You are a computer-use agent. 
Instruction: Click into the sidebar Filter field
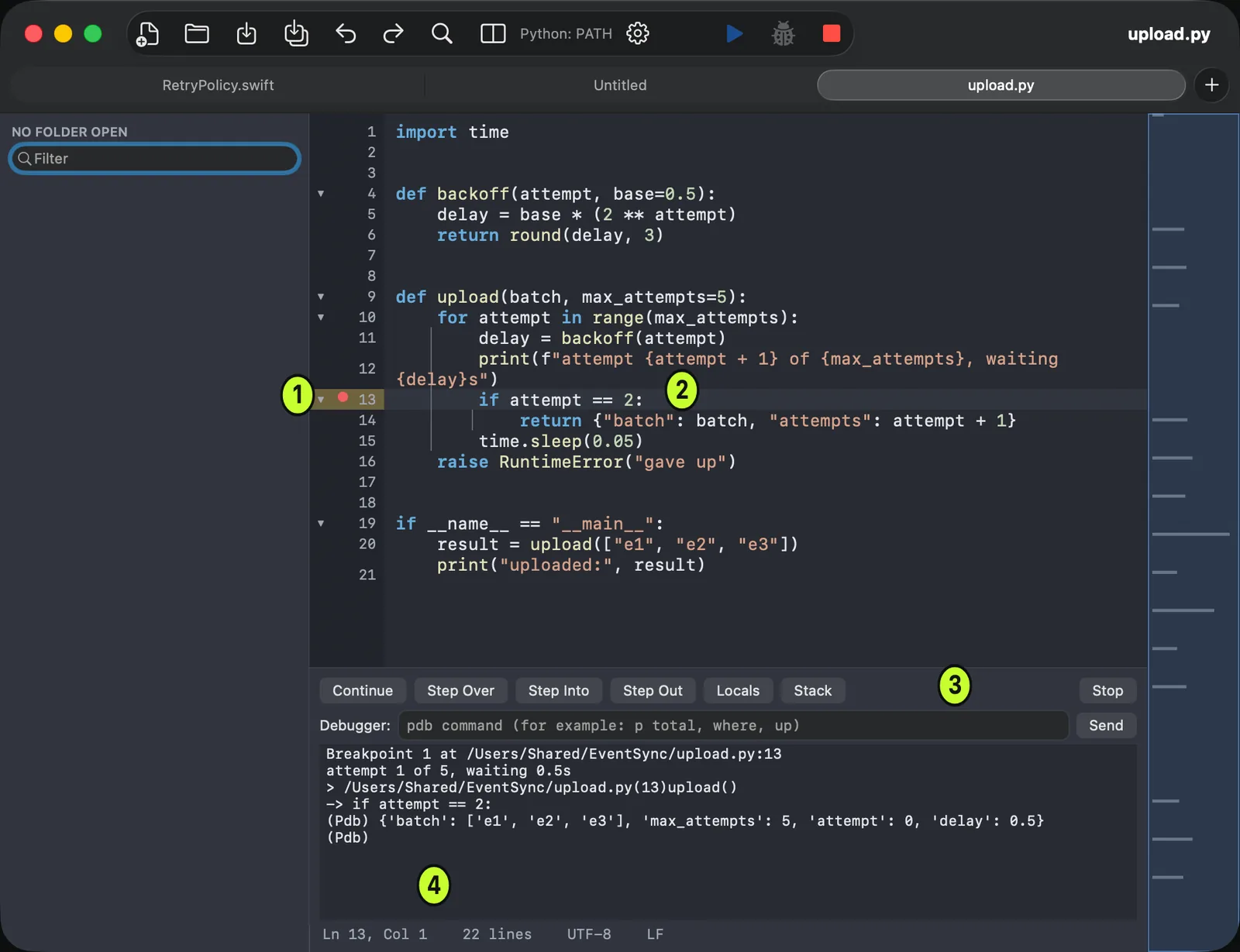(154, 159)
